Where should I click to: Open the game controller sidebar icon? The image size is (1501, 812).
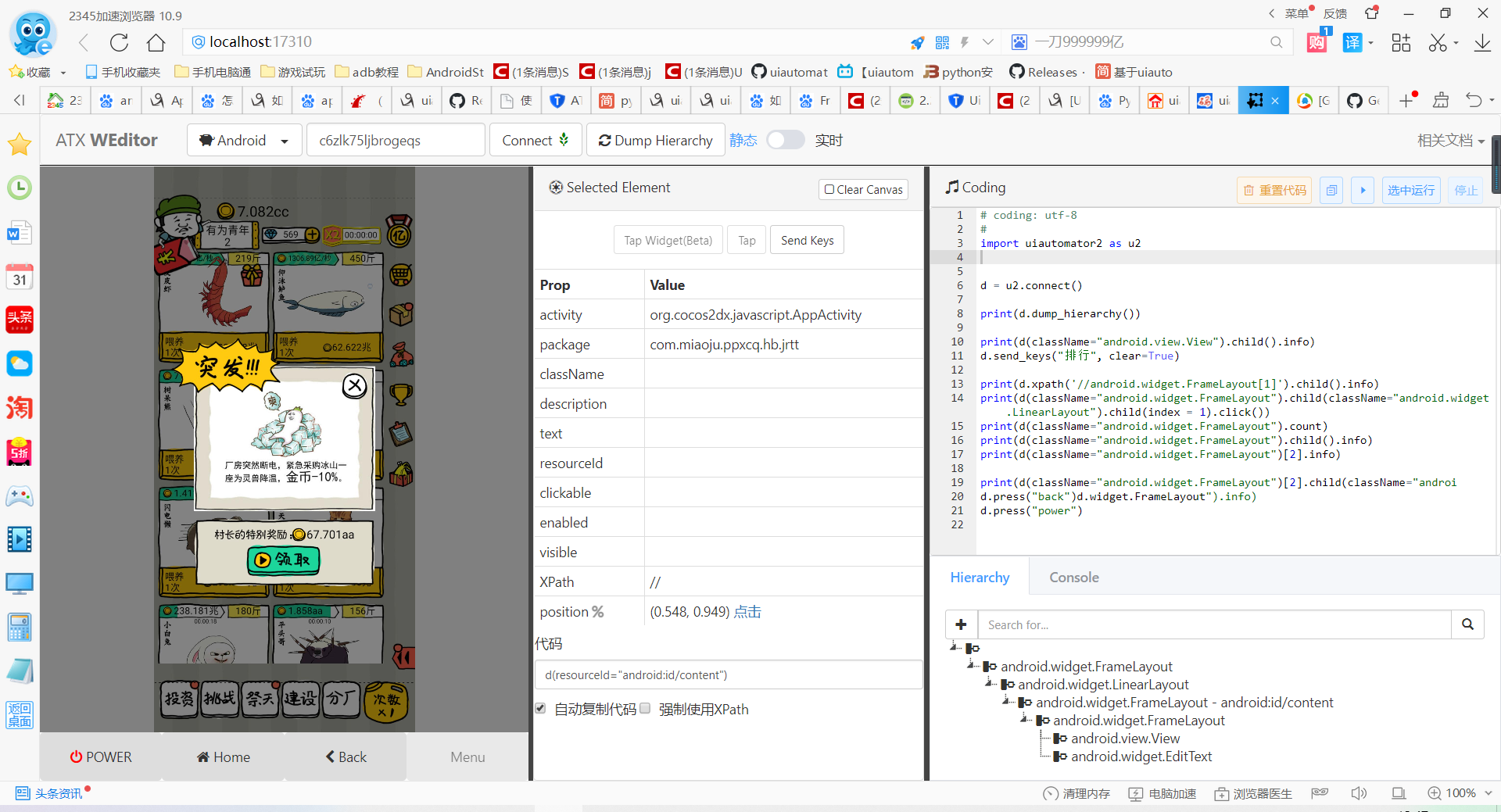click(19, 495)
